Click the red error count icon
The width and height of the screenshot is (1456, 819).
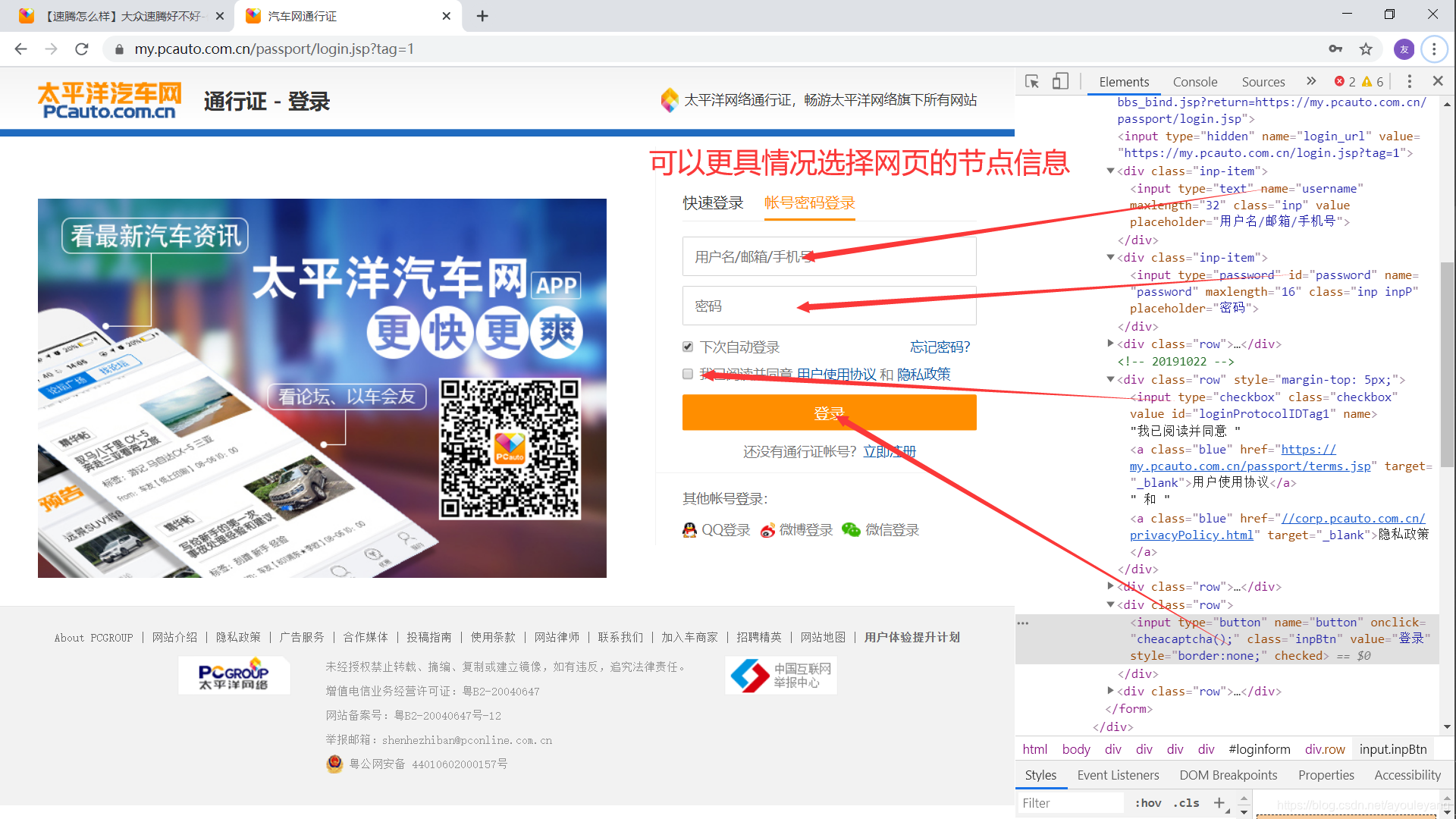tap(1340, 81)
